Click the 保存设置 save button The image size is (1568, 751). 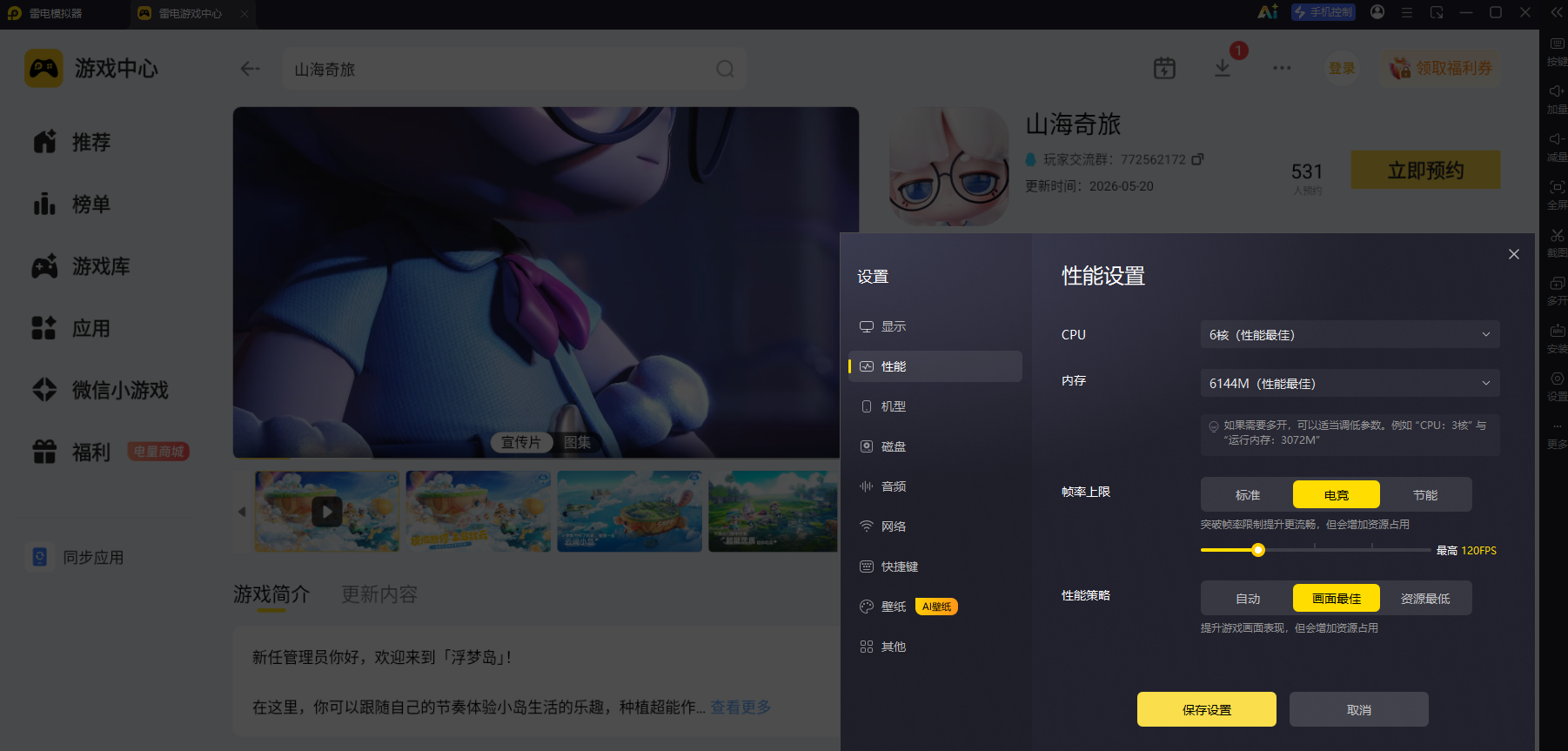1207,709
